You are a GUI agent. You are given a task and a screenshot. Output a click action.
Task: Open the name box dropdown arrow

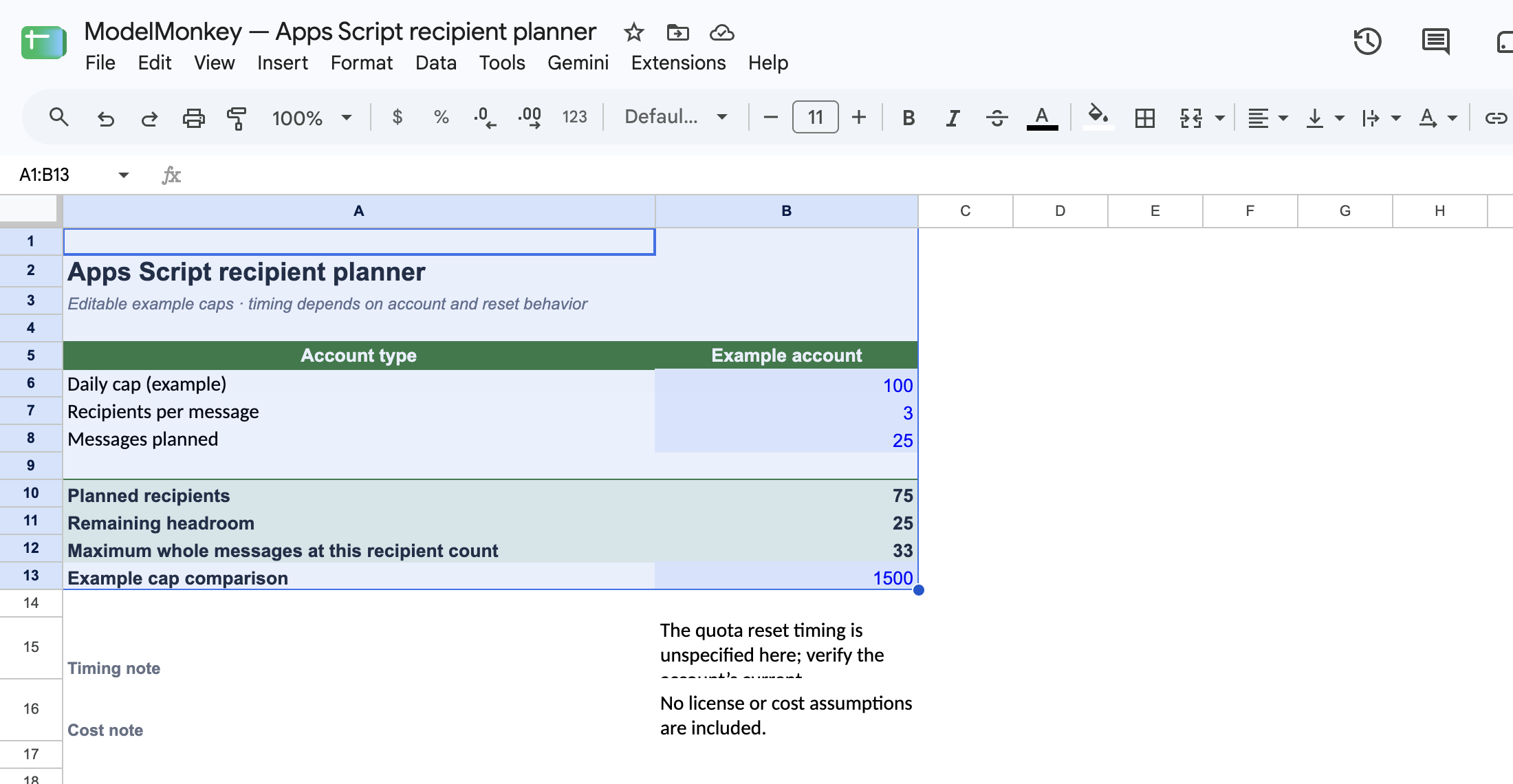click(124, 175)
